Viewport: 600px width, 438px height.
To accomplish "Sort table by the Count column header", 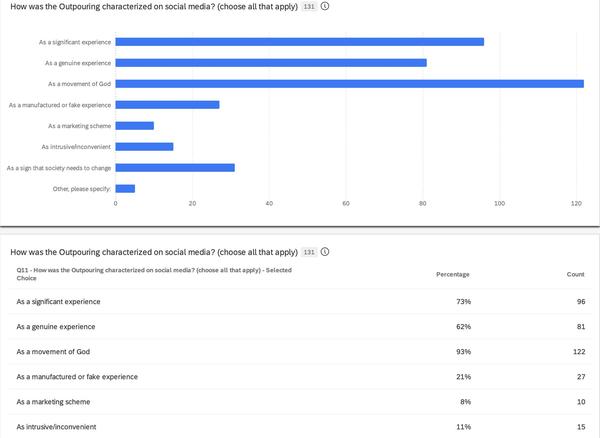I will point(575,274).
